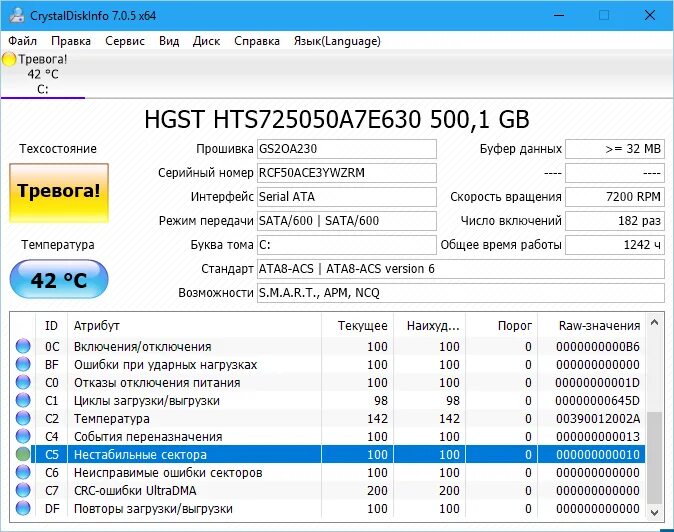Click the ID column header
The height and width of the screenshot is (532, 674).
point(51,326)
